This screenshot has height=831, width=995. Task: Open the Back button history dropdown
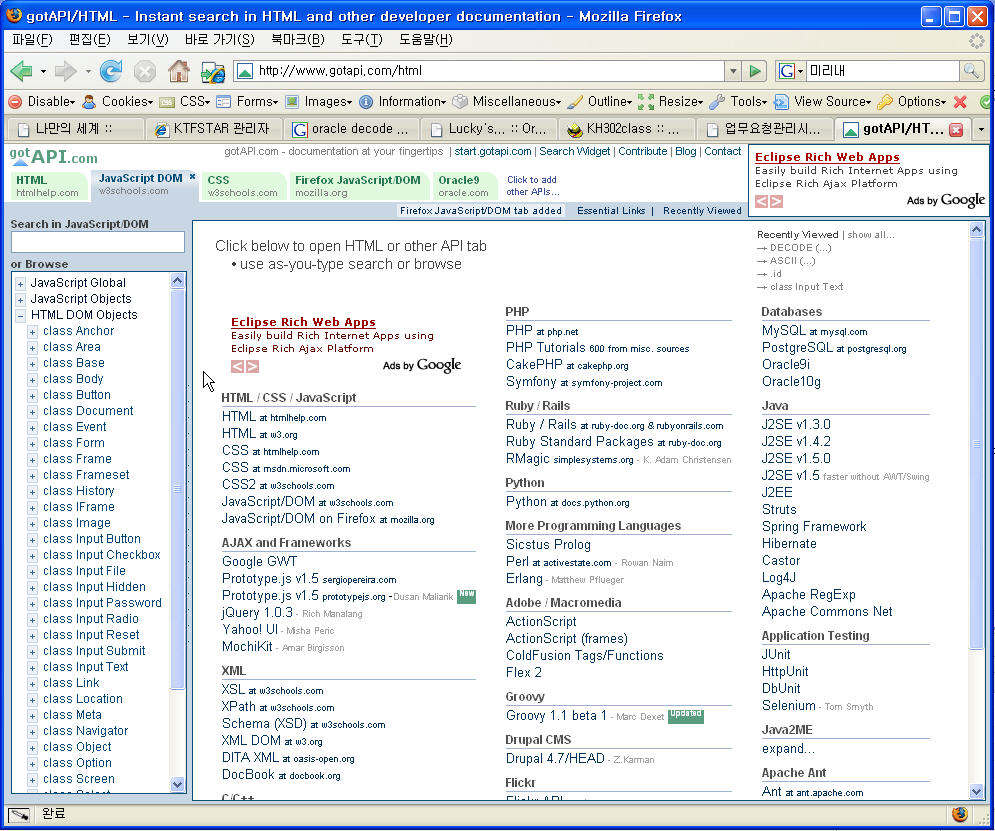[43, 71]
